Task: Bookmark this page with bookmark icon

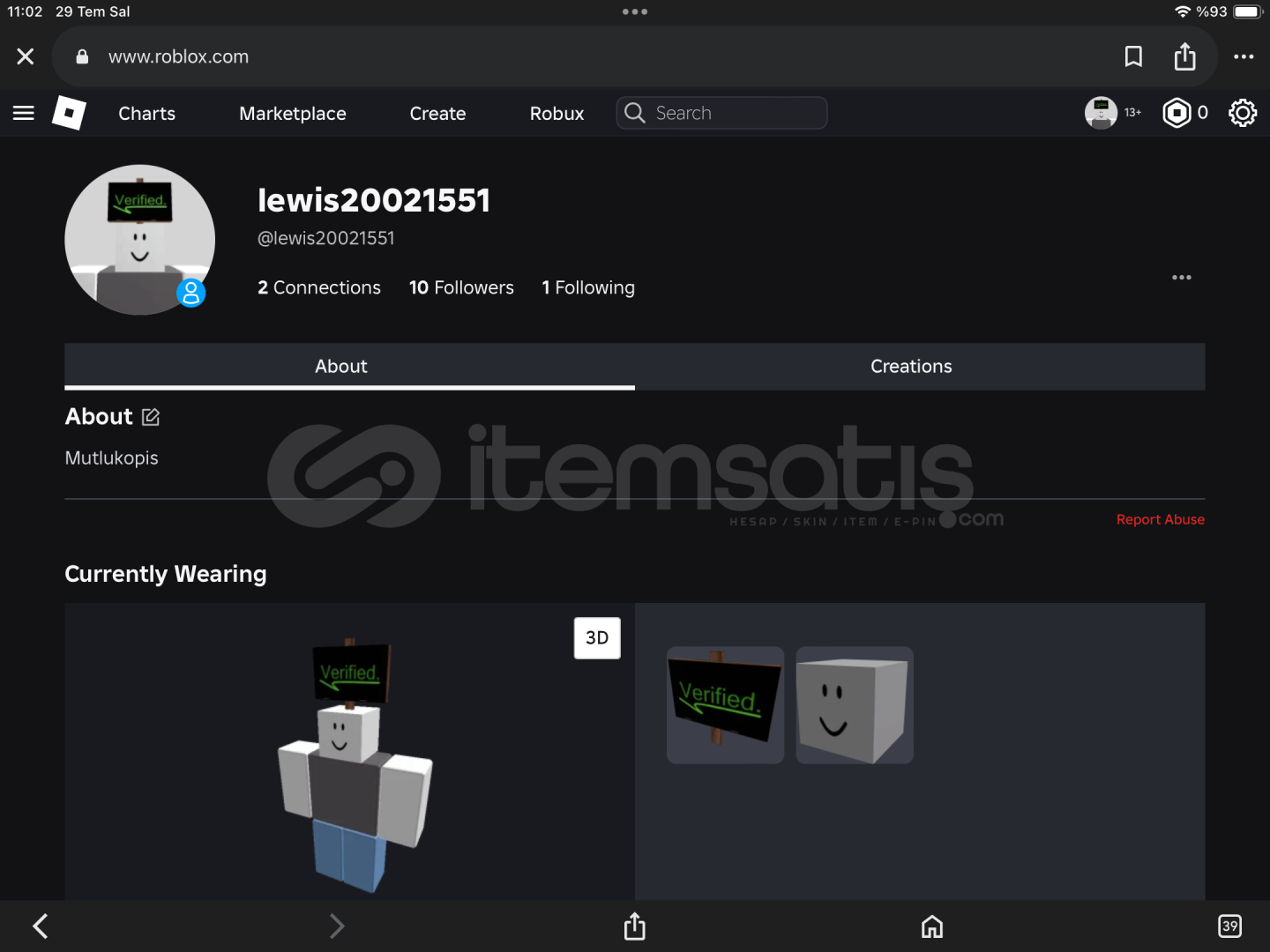Action: coord(1133,56)
